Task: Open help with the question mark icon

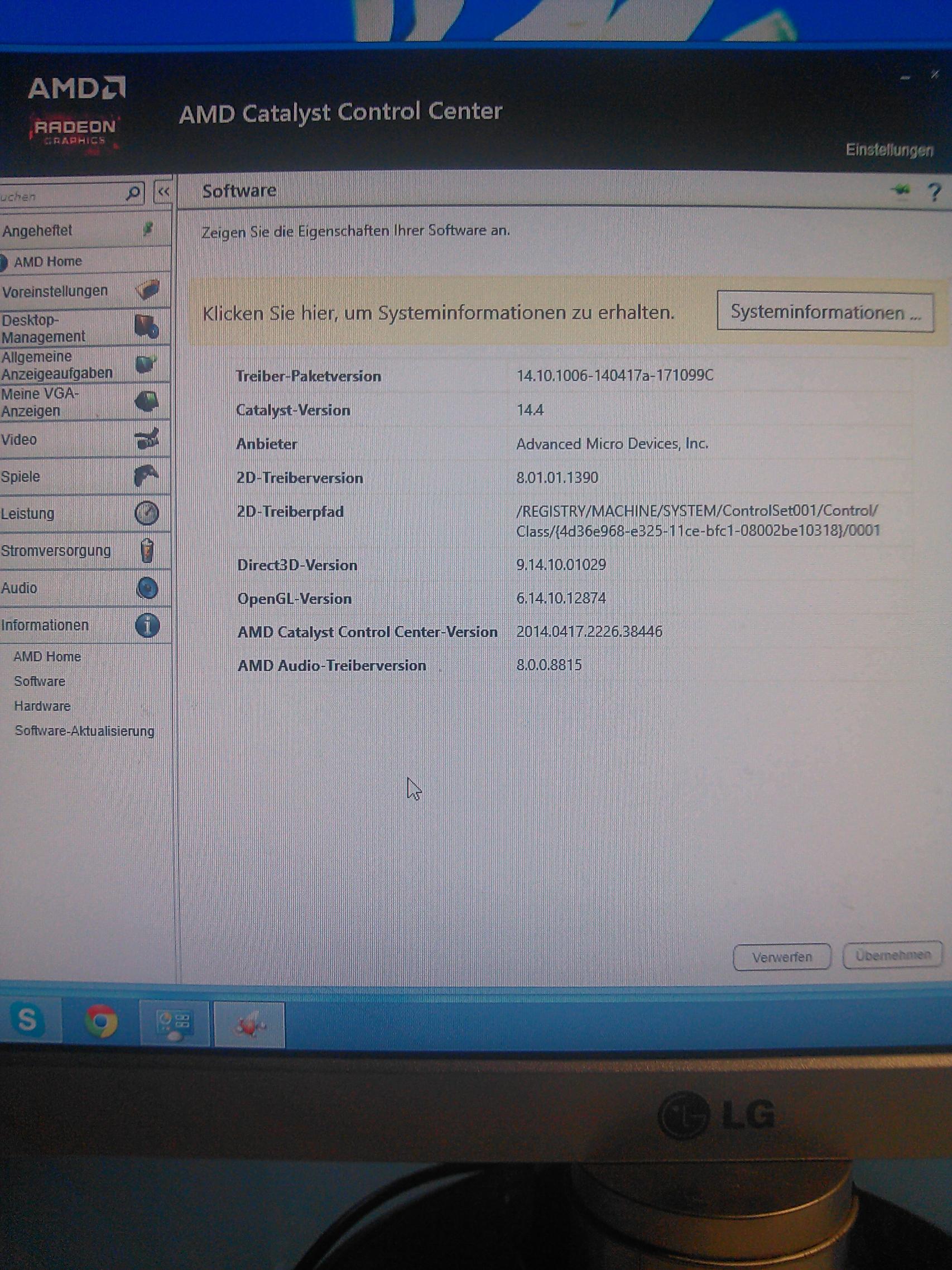Action: tap(934, 192)
